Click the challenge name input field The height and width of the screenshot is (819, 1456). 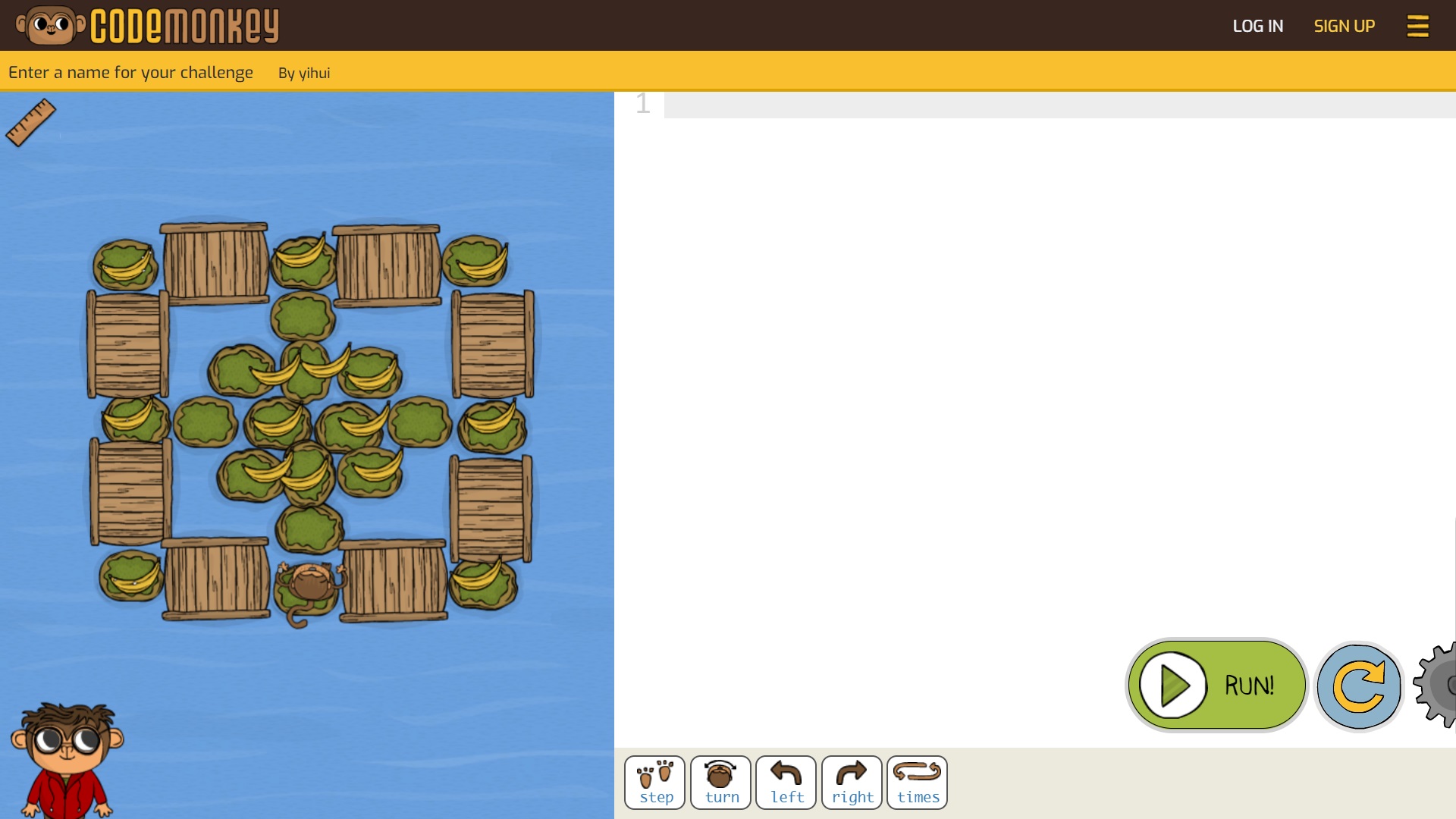(130, 72)
